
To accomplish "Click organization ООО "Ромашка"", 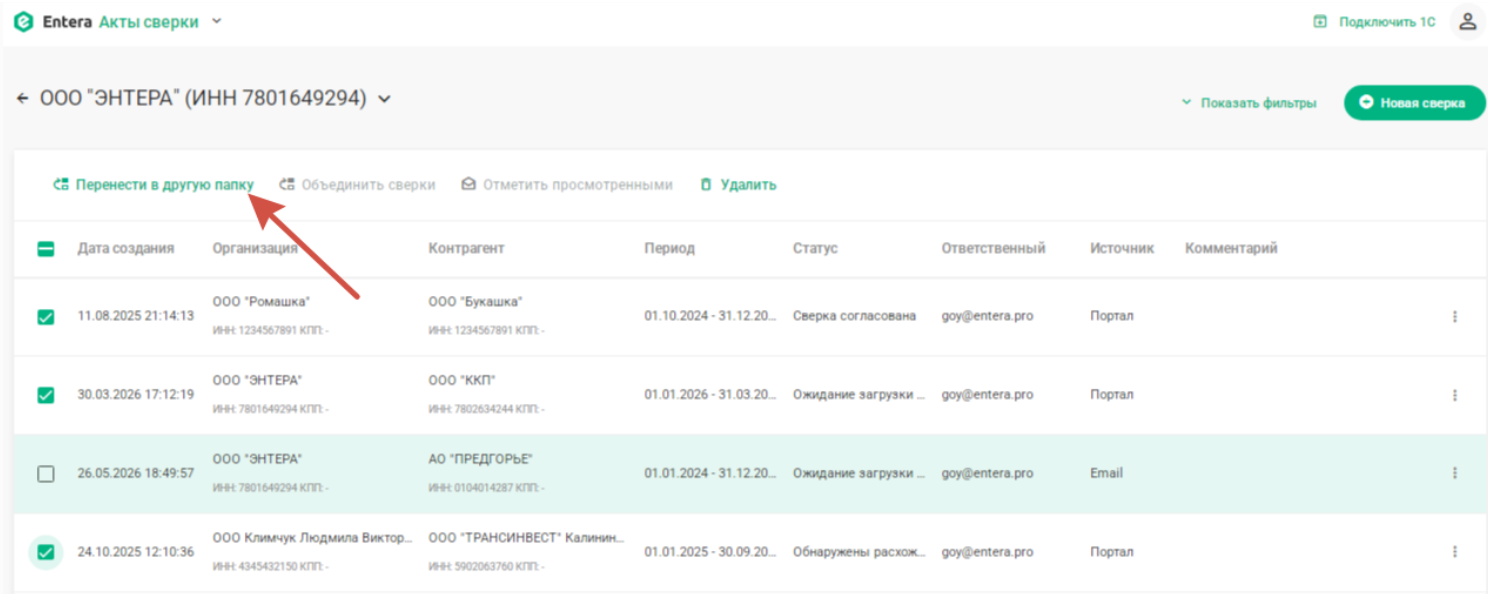I will pyautogui.click(x=261, y=302).
